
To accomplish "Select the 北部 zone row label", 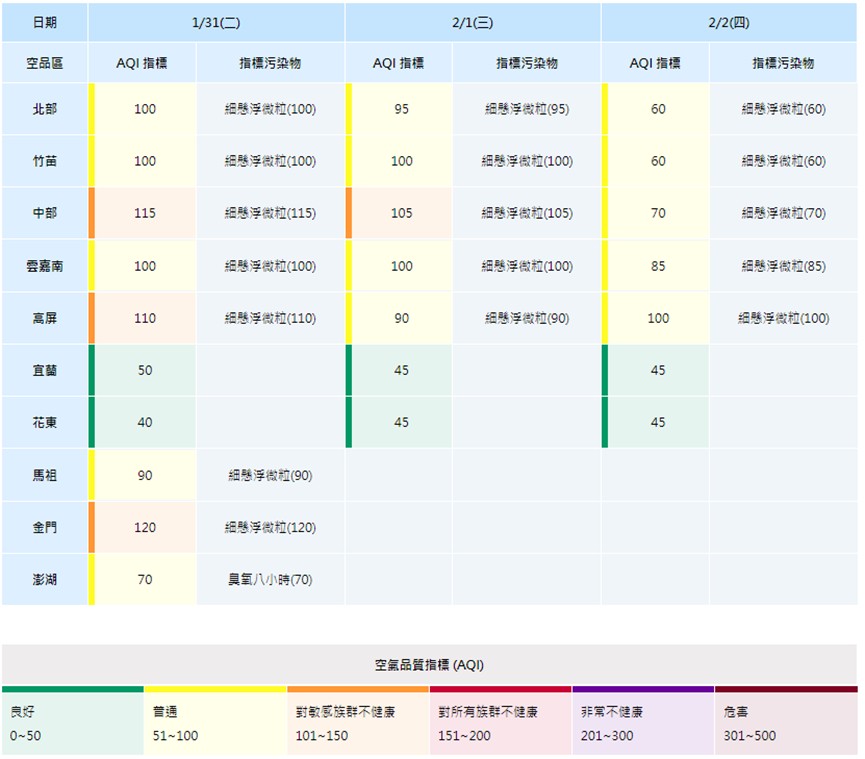I will click(x=44, y=109).
